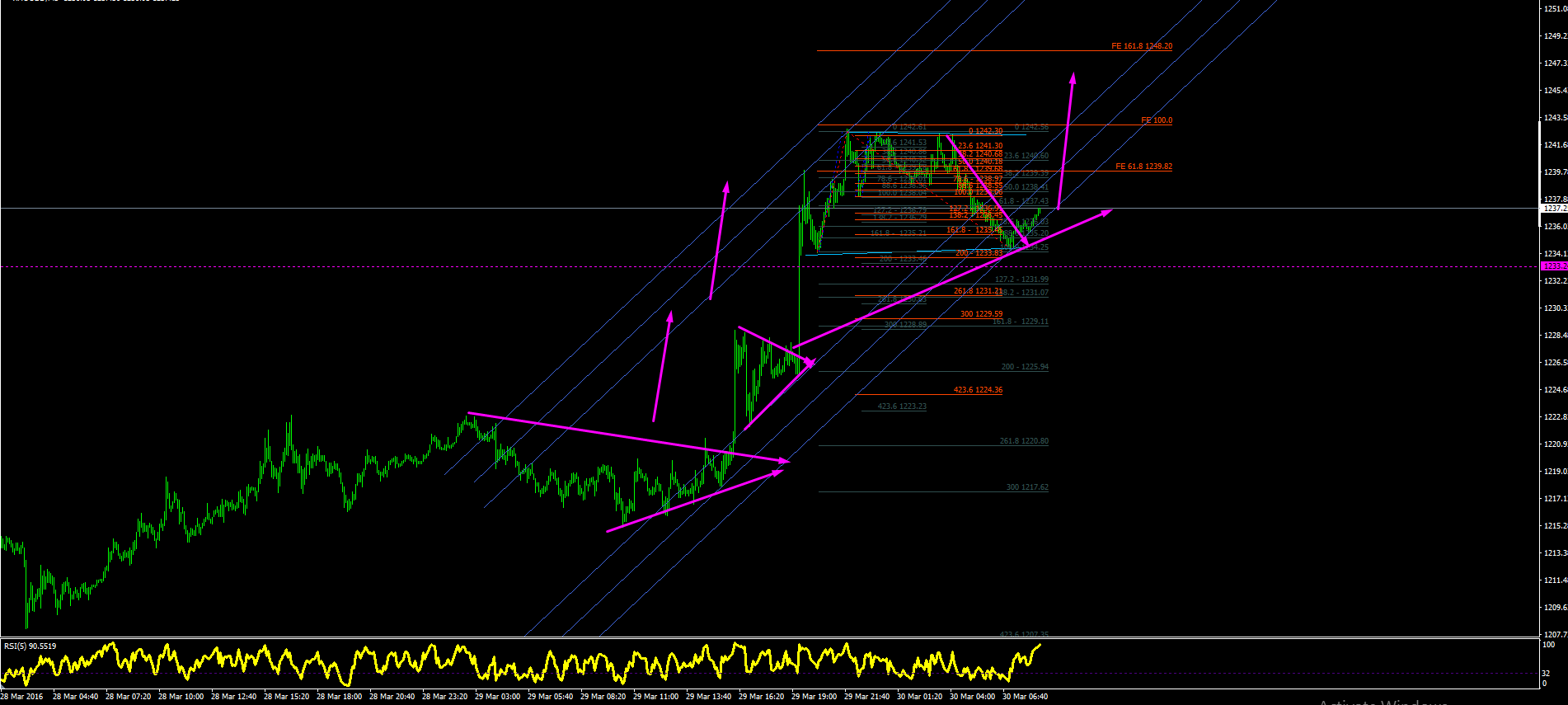
Task: Click the 1249.2 price scale value
Action: [x=1556, y=36]
